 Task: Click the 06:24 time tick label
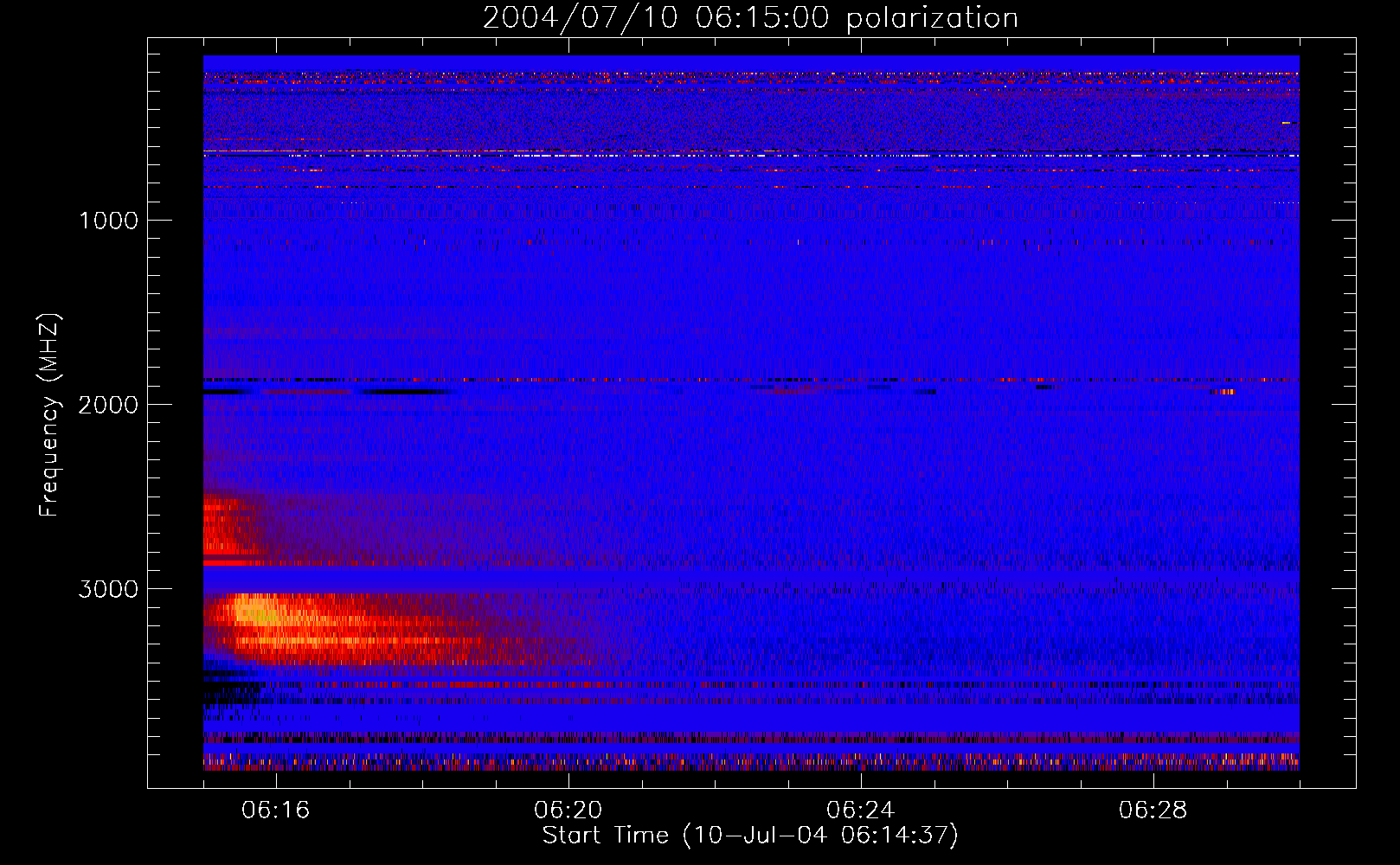pyautogui.click(x=861, y=811)
